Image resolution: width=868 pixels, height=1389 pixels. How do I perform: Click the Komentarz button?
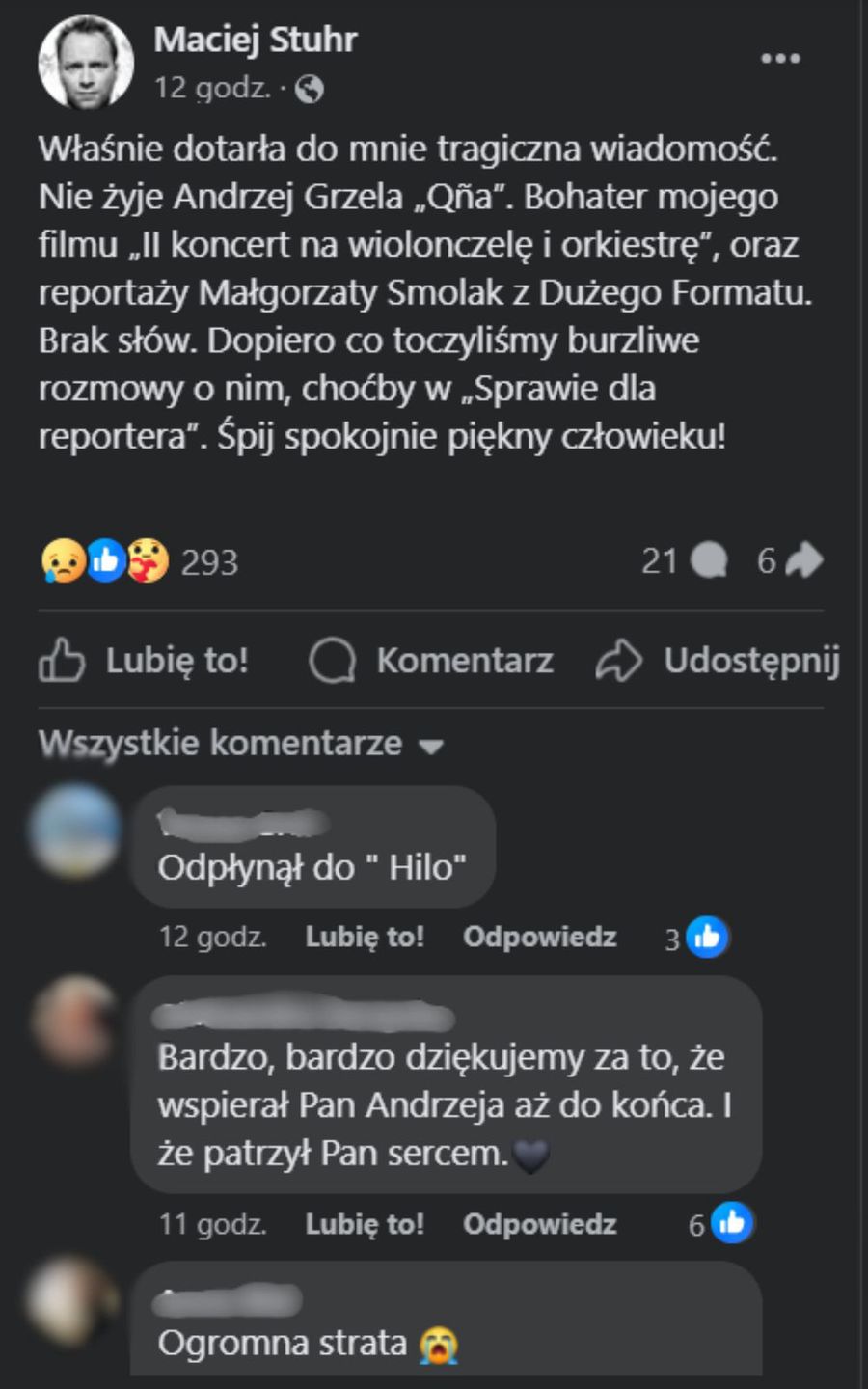(431, 661)
